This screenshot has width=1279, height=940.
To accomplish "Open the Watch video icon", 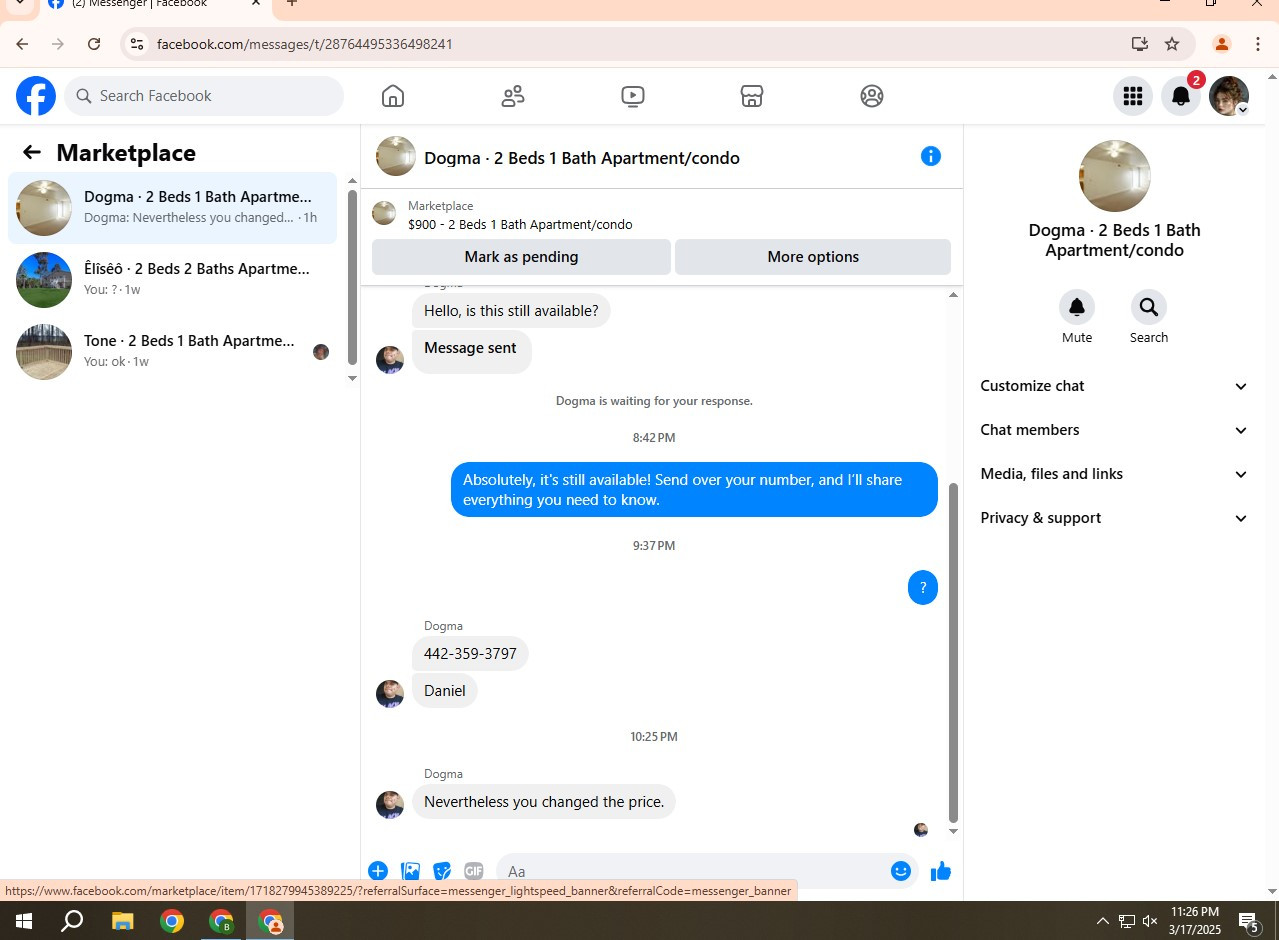I will [632, 96].
